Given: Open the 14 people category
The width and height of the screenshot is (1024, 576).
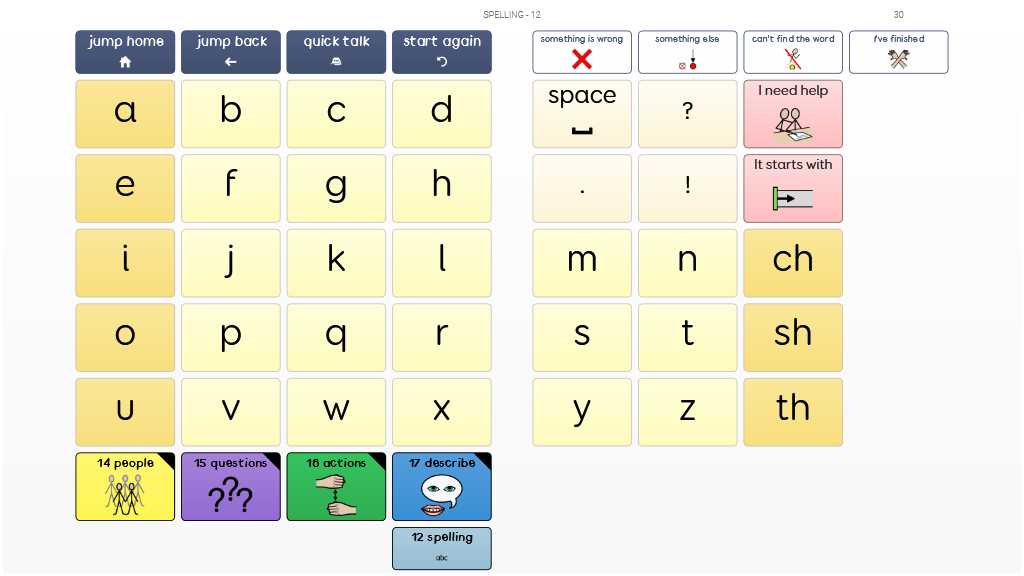Looking at the screenshot, I should pos(125,486).
